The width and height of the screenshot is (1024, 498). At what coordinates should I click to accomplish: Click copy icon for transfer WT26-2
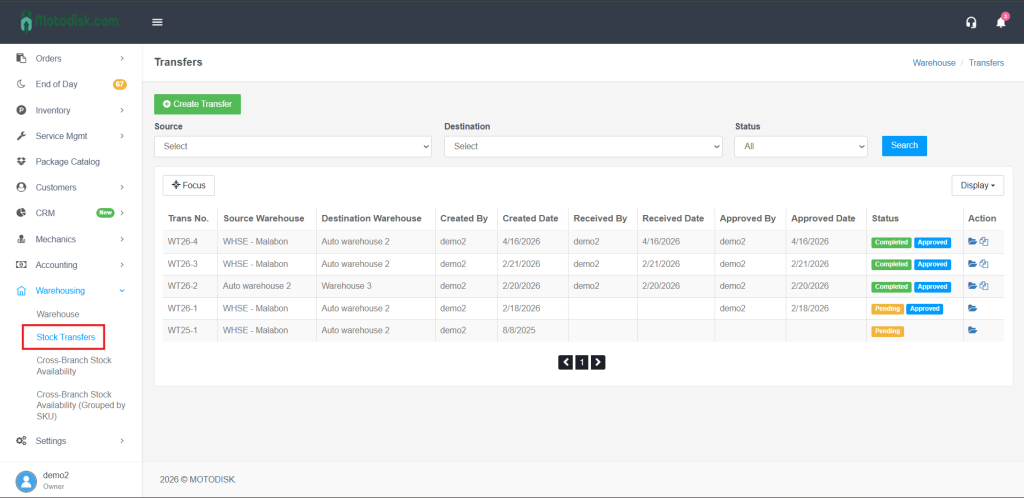pyautogui.click(x=984, y=286)
